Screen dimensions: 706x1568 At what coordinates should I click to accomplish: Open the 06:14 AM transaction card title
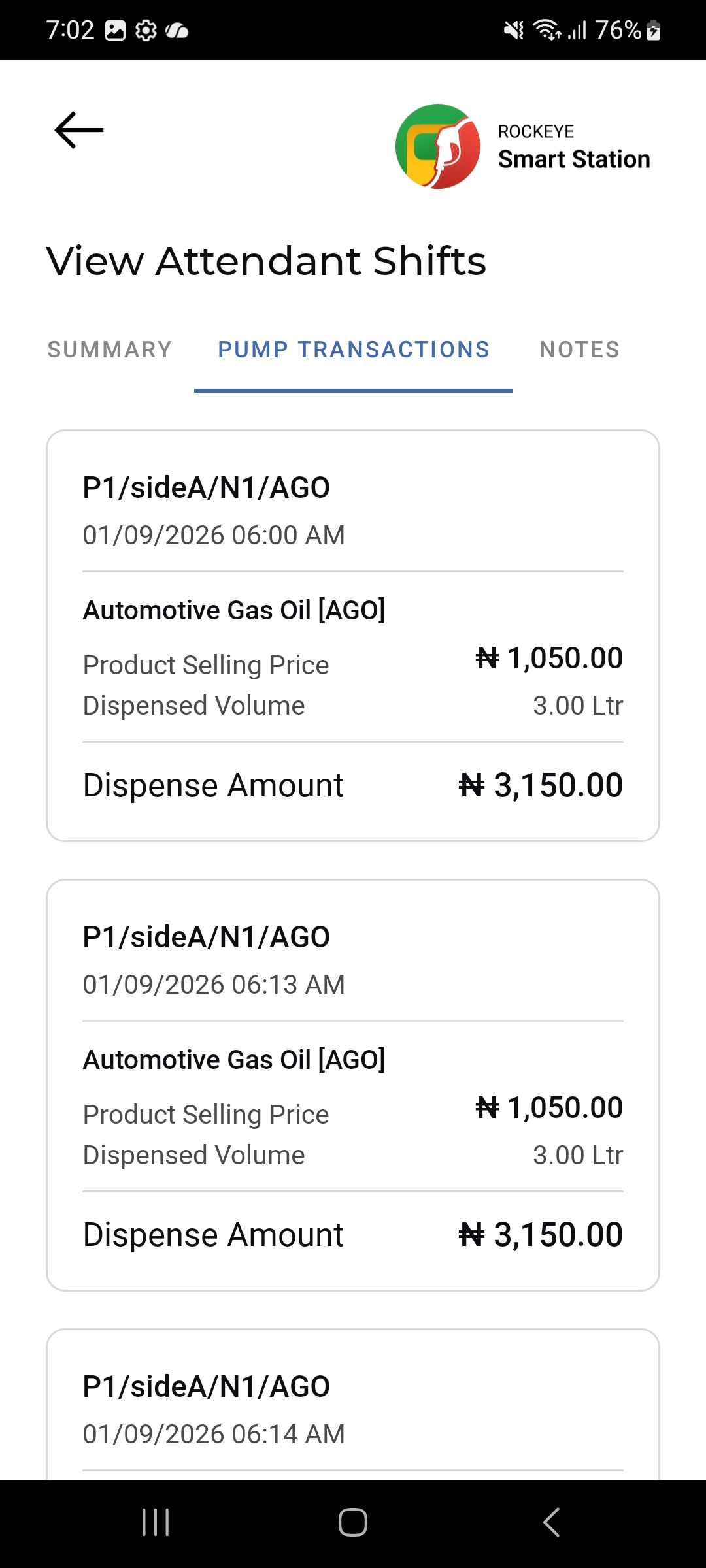tap(207, 1386)
